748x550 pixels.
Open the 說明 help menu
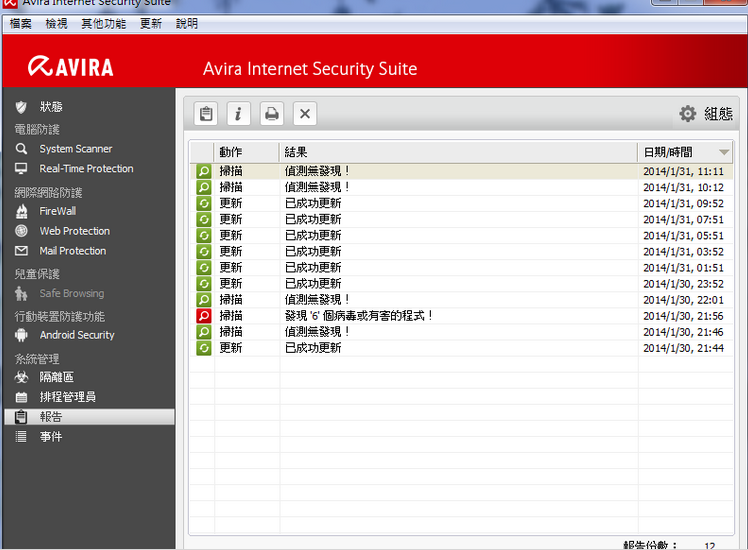pyautogui.click(x=187, y=23)
